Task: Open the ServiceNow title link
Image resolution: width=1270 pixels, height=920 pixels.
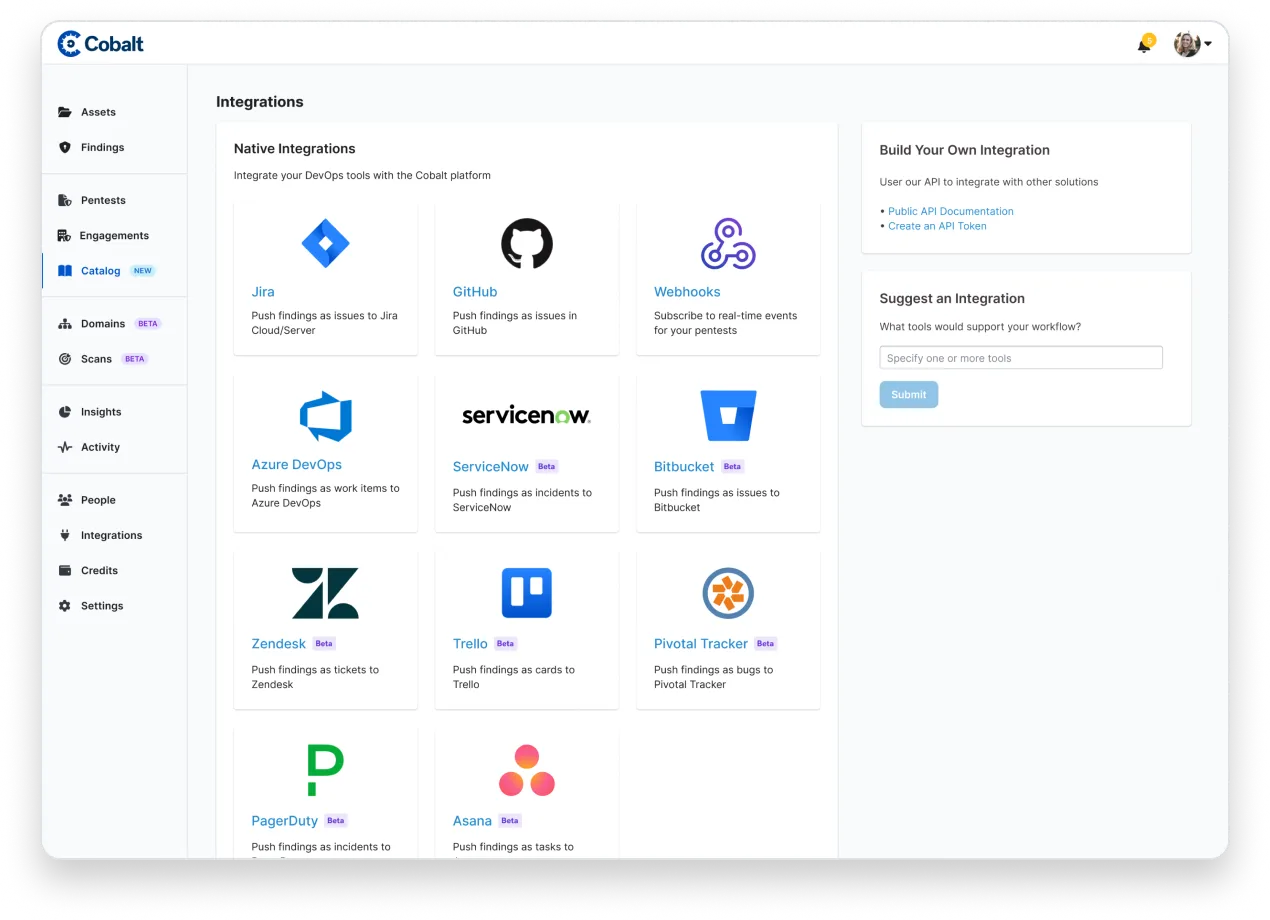Action: pyautogui.click(x=491, y=467)
